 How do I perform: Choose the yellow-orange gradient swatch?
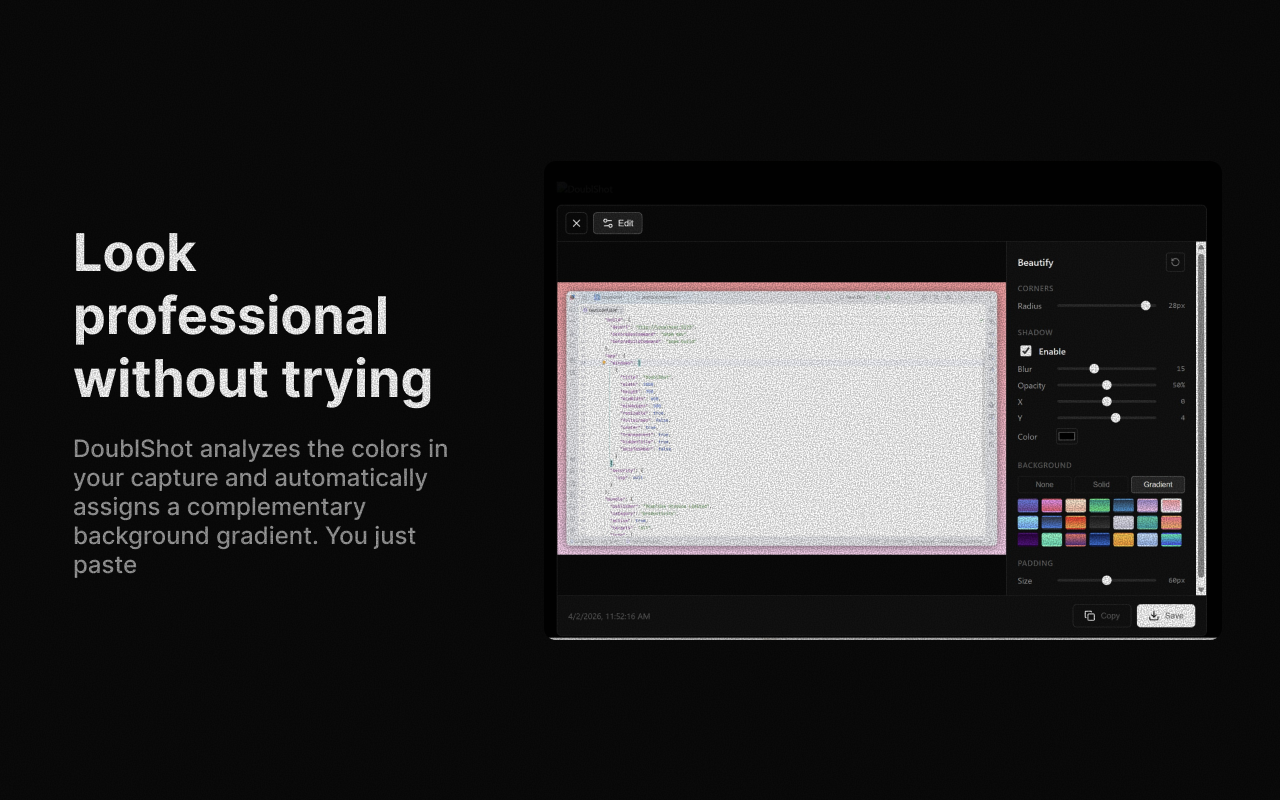(x=1124, y=540)
